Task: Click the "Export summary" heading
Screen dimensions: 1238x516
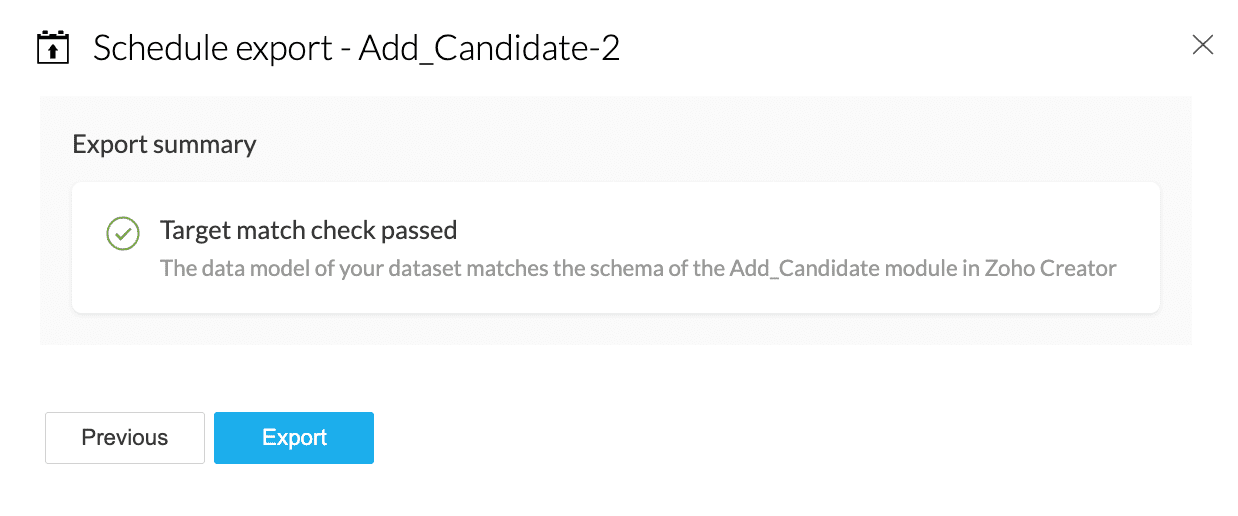Action: (164, 145)
